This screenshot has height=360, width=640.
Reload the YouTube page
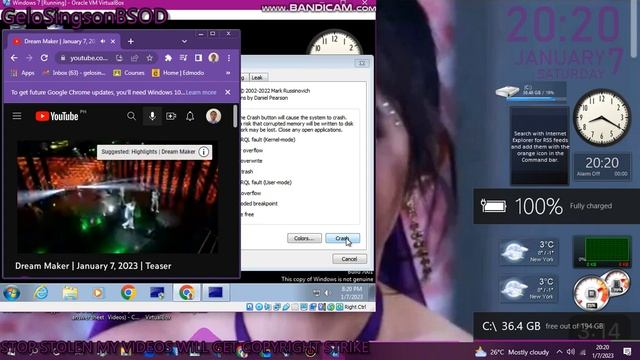tap(44, 58)
